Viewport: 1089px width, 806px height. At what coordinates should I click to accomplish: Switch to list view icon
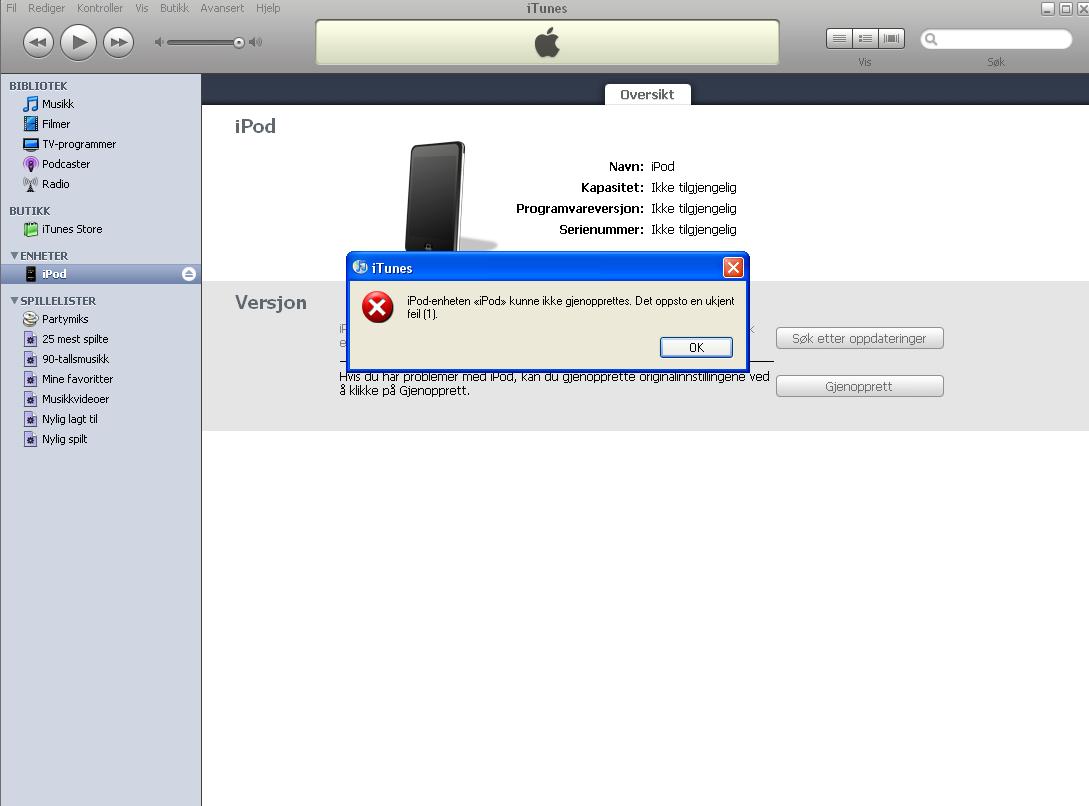click(839, 38)
